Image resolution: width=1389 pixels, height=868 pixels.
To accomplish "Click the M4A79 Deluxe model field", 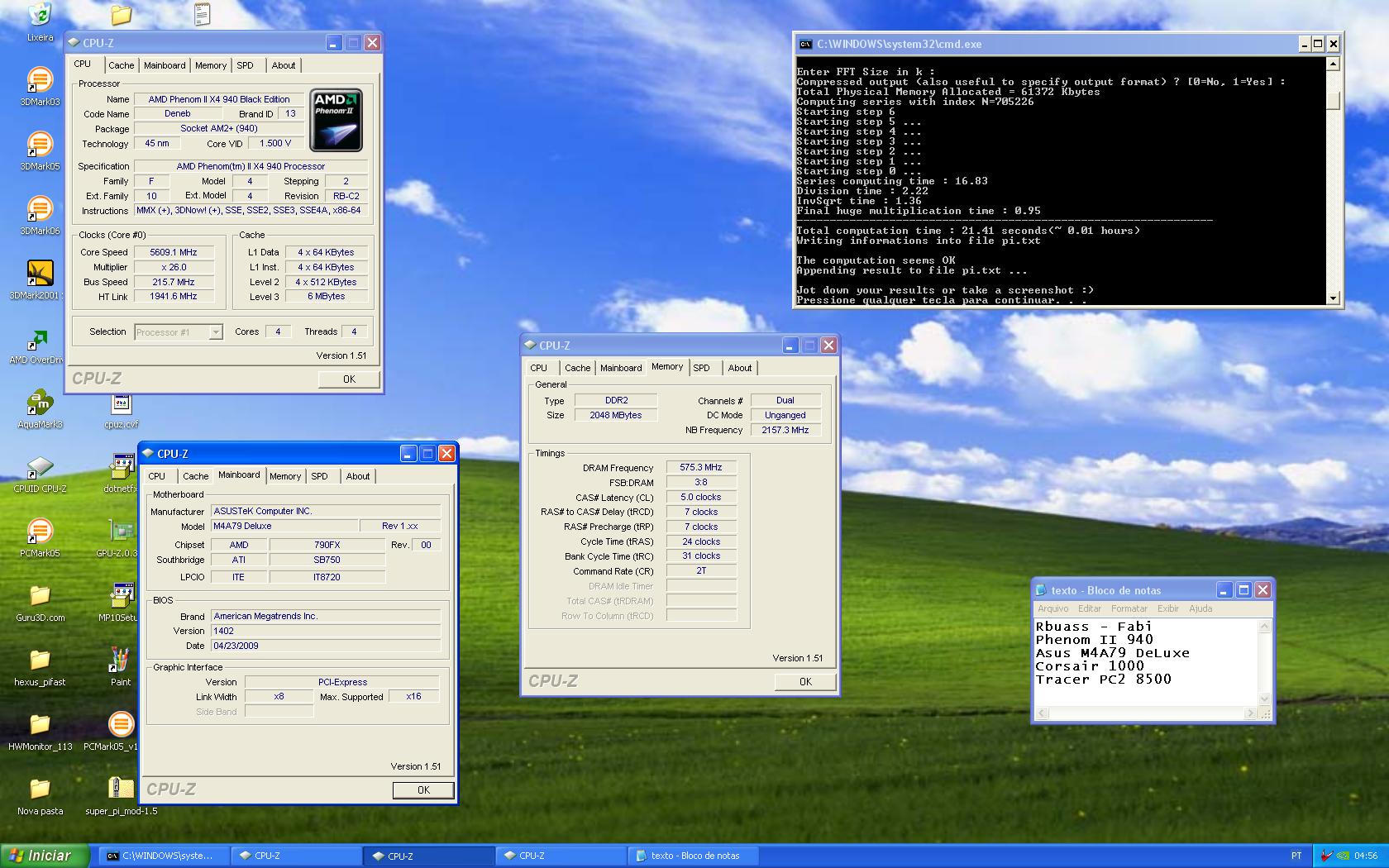I will (284, 526).
